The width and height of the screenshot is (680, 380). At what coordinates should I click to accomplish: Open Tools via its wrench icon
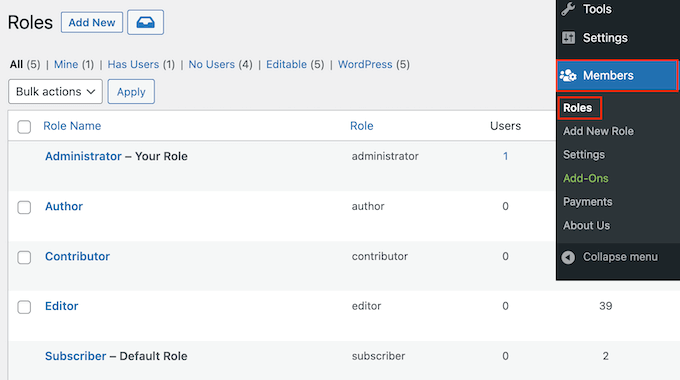568,9
